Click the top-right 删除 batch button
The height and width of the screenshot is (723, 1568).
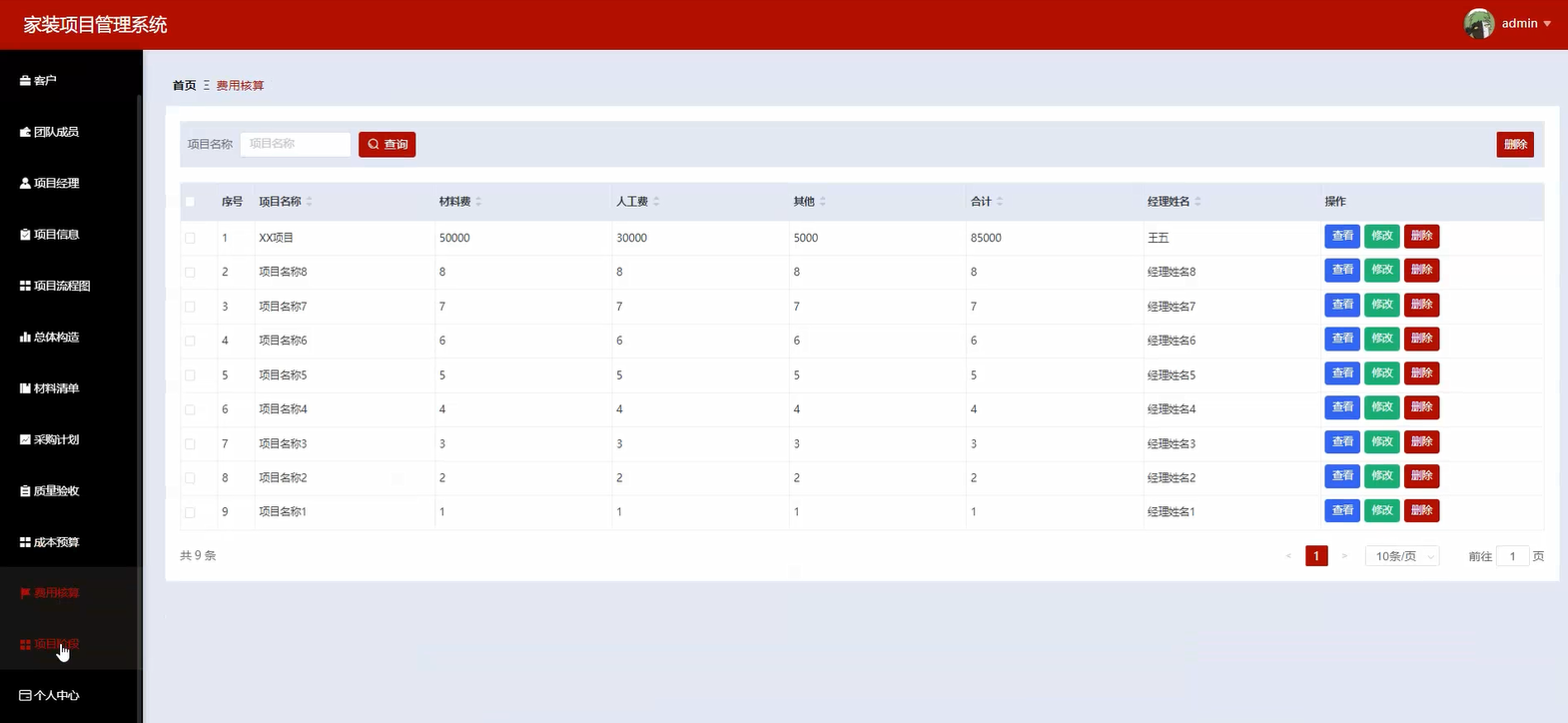click(x=1515, y=145)
